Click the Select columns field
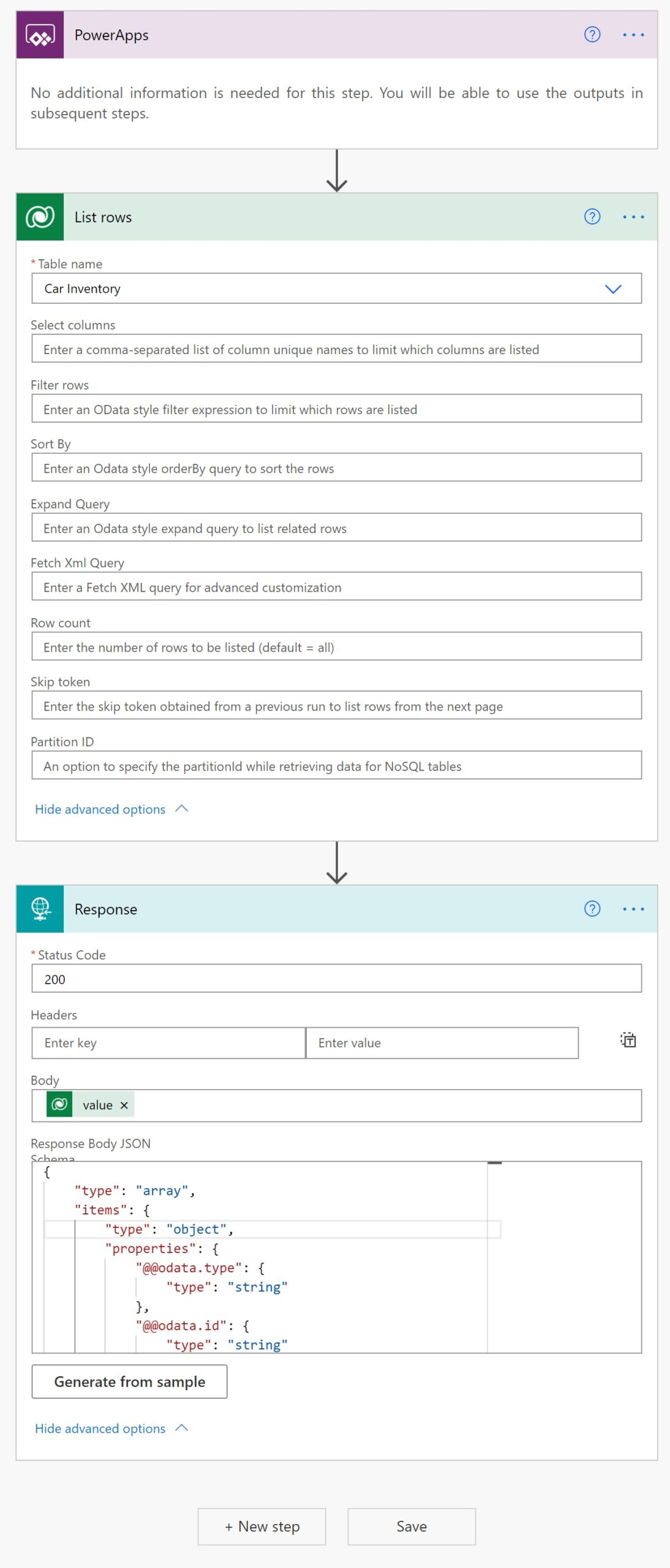The width and height of the screenshot is (670, 1568). point(336,349)
